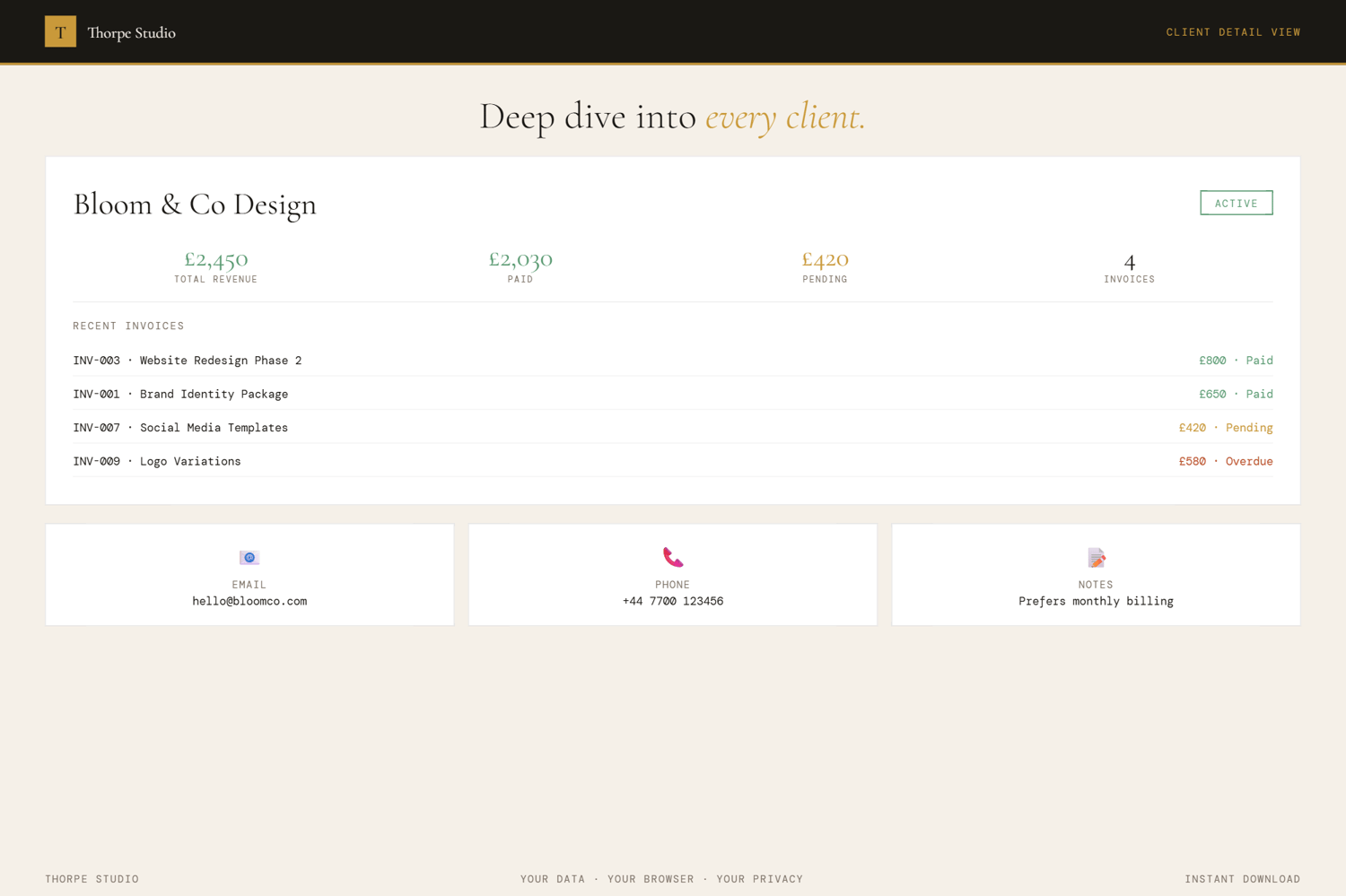The width and height of the screenshot is (1346, 896).
Task: Click the email envelope icon
Action: tap(249, 558)
